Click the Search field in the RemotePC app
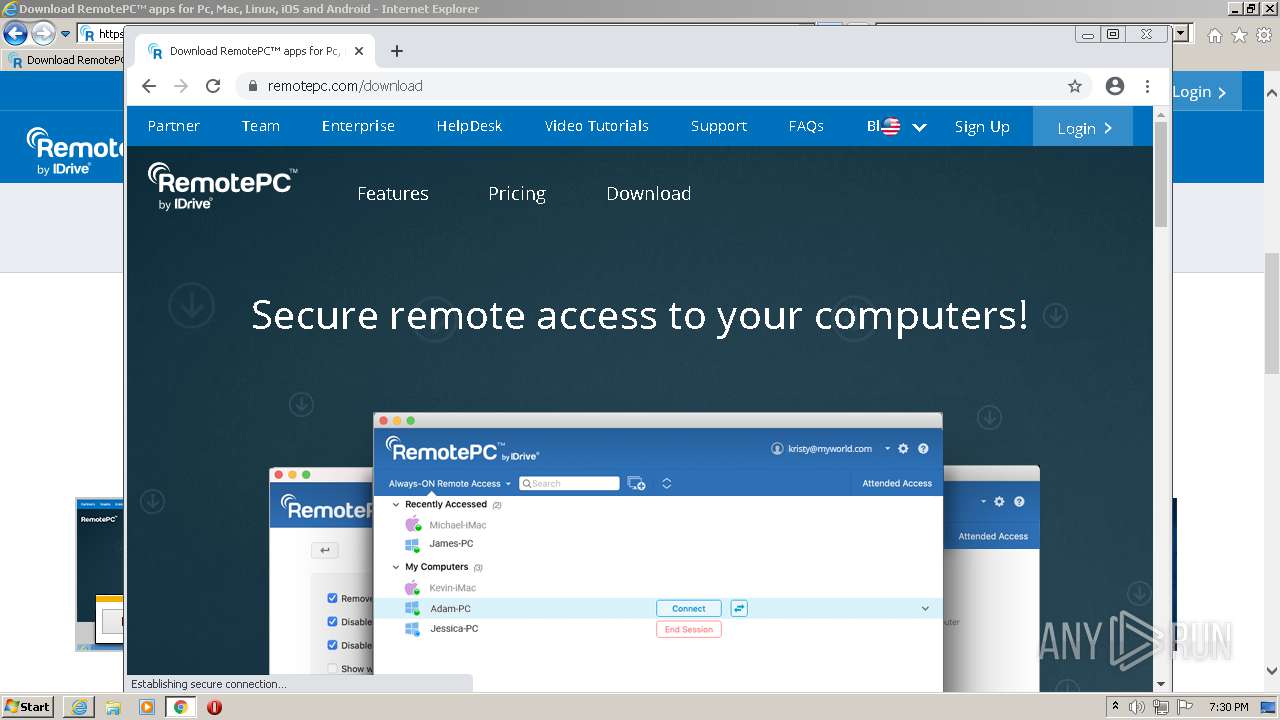1280x720 pixels. point(569,484)
